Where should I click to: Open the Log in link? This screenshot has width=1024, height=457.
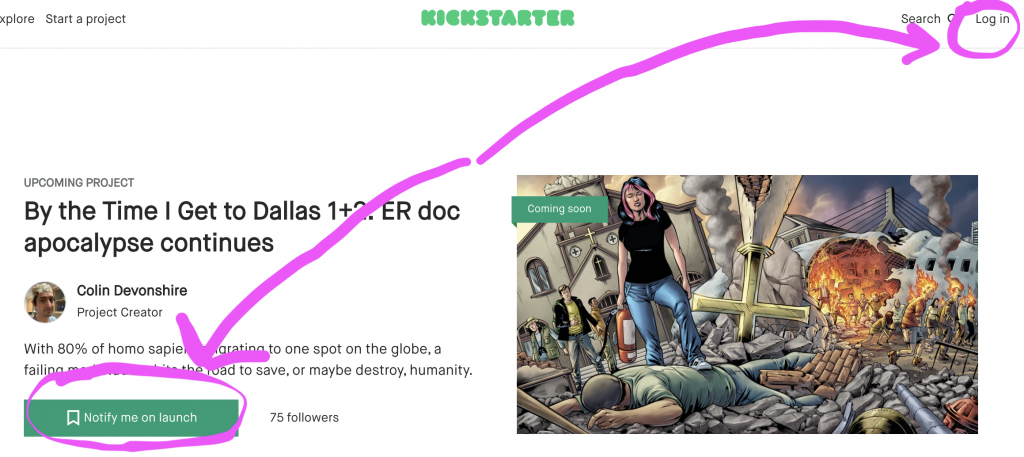(992, 19)
